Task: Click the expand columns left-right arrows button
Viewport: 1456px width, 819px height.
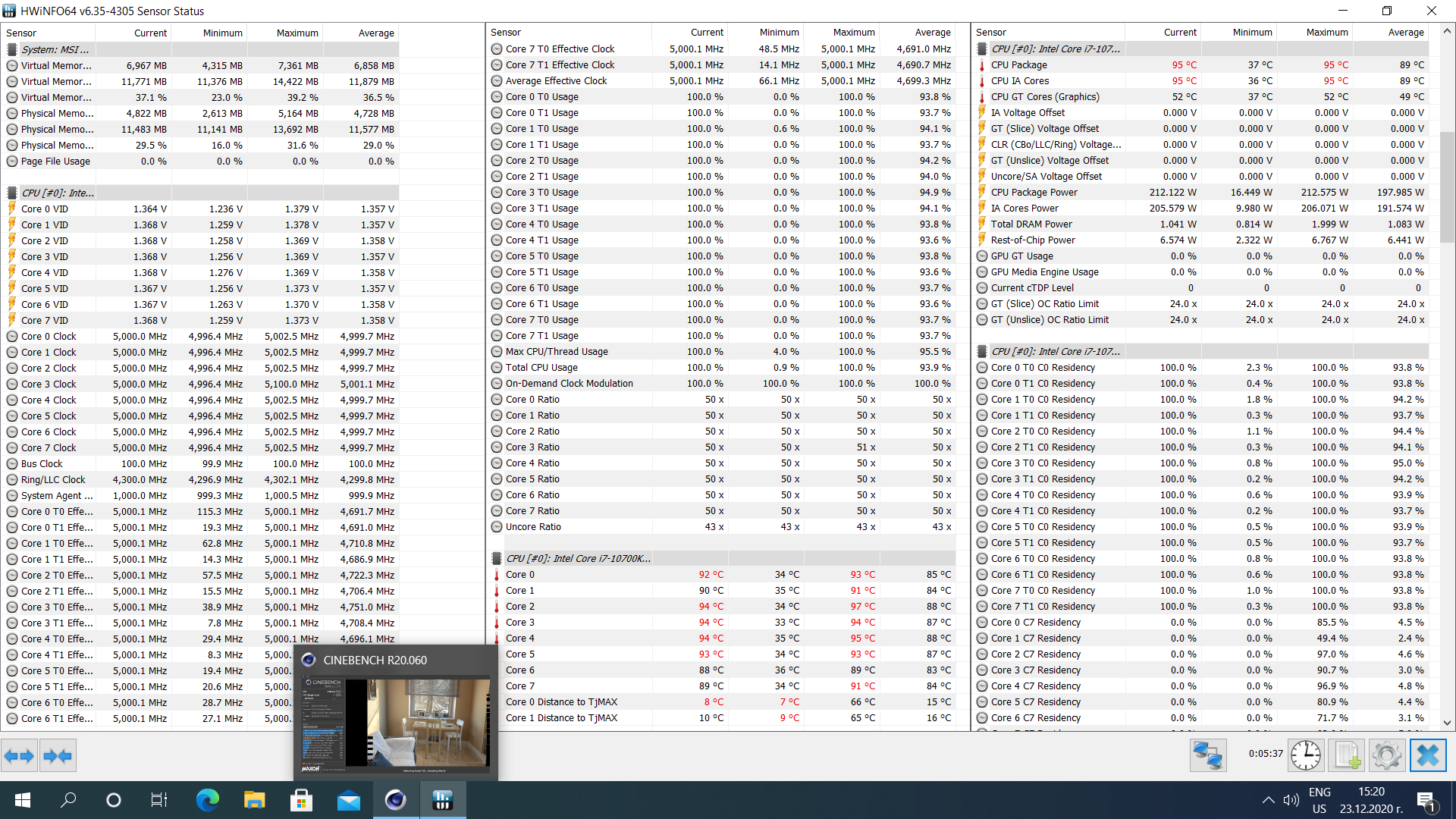Action: click(19, 755)
